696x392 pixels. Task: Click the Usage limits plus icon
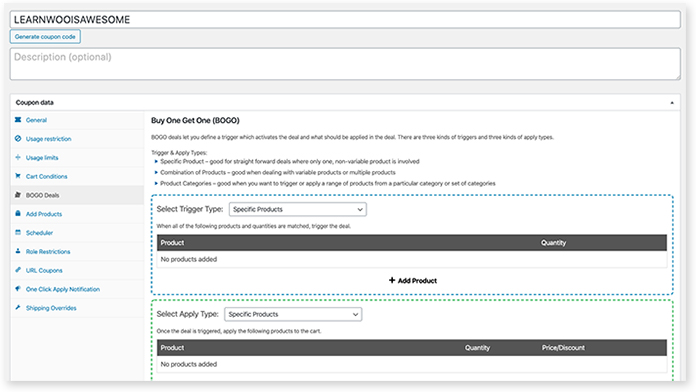tap(18, 157)
